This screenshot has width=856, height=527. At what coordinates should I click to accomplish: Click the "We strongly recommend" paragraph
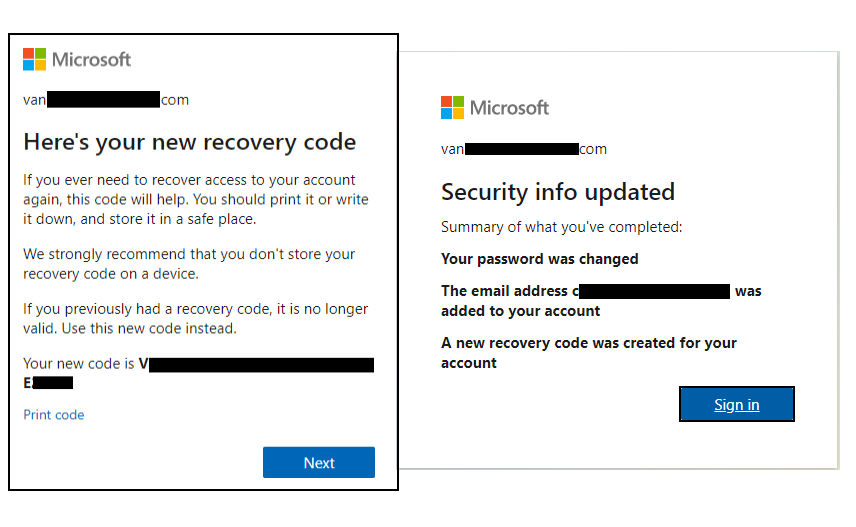pyautogui.click(x=189, y=264)
